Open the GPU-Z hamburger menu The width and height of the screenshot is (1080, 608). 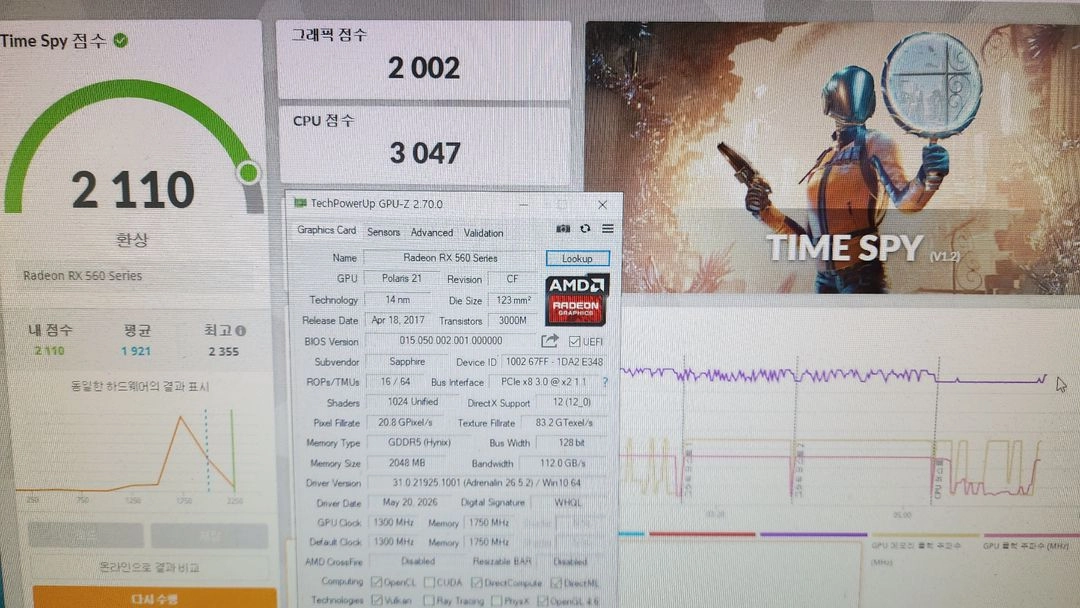point(608,229)
